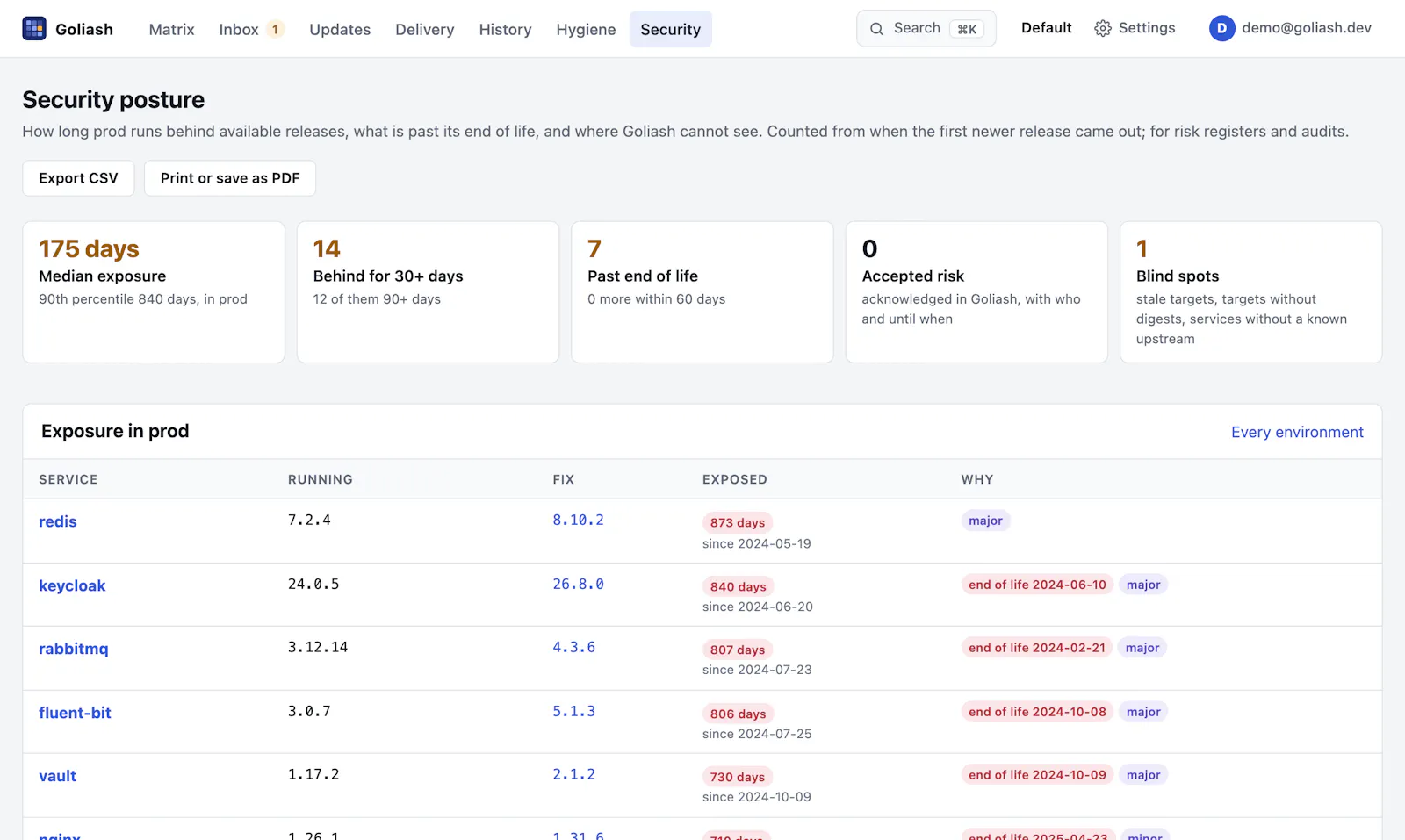Click the 807 days exposure badge
Screen dimensions: 1405x840
(x=738, y=650)
